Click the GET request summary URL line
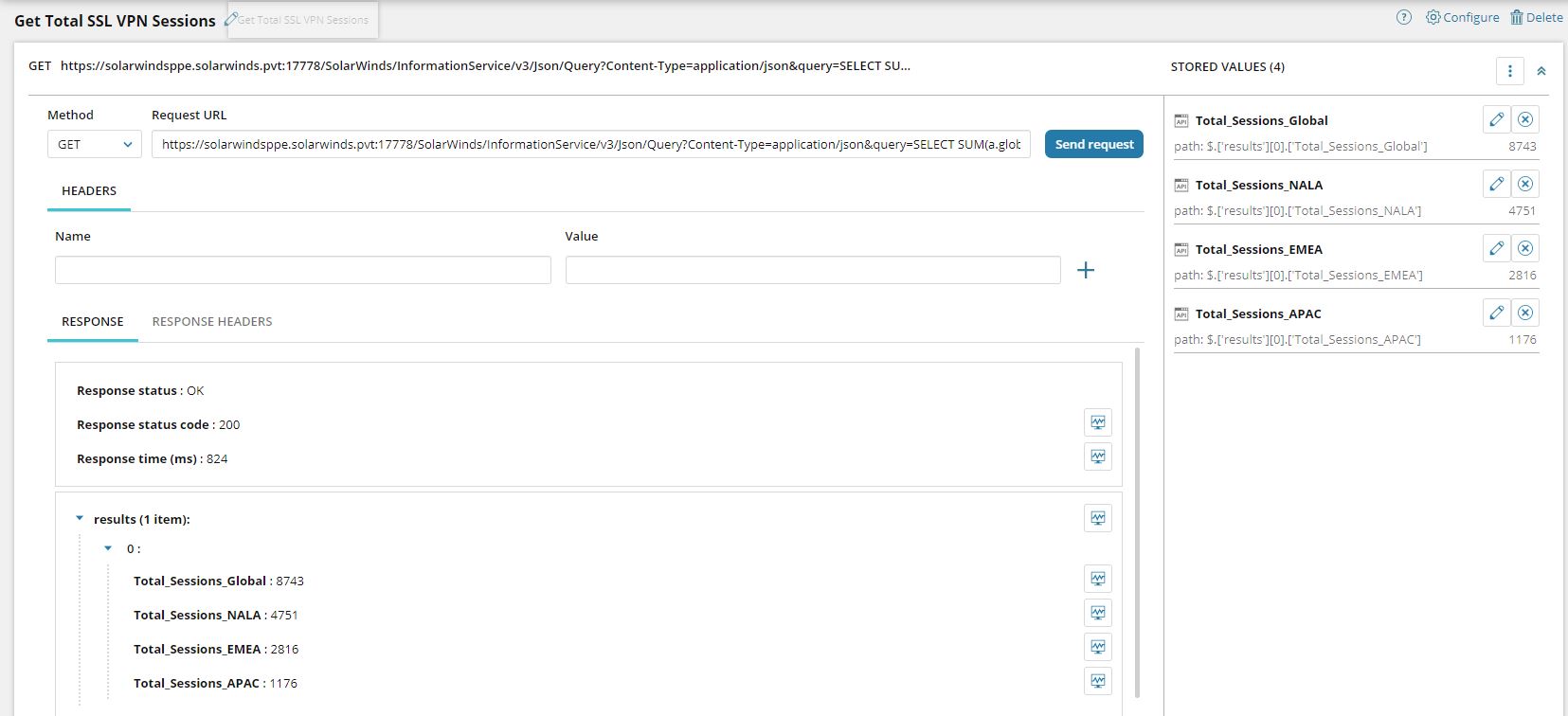The width and height of the screenshot is (1568, 716). pyautogui.click(x=470, y=66)
